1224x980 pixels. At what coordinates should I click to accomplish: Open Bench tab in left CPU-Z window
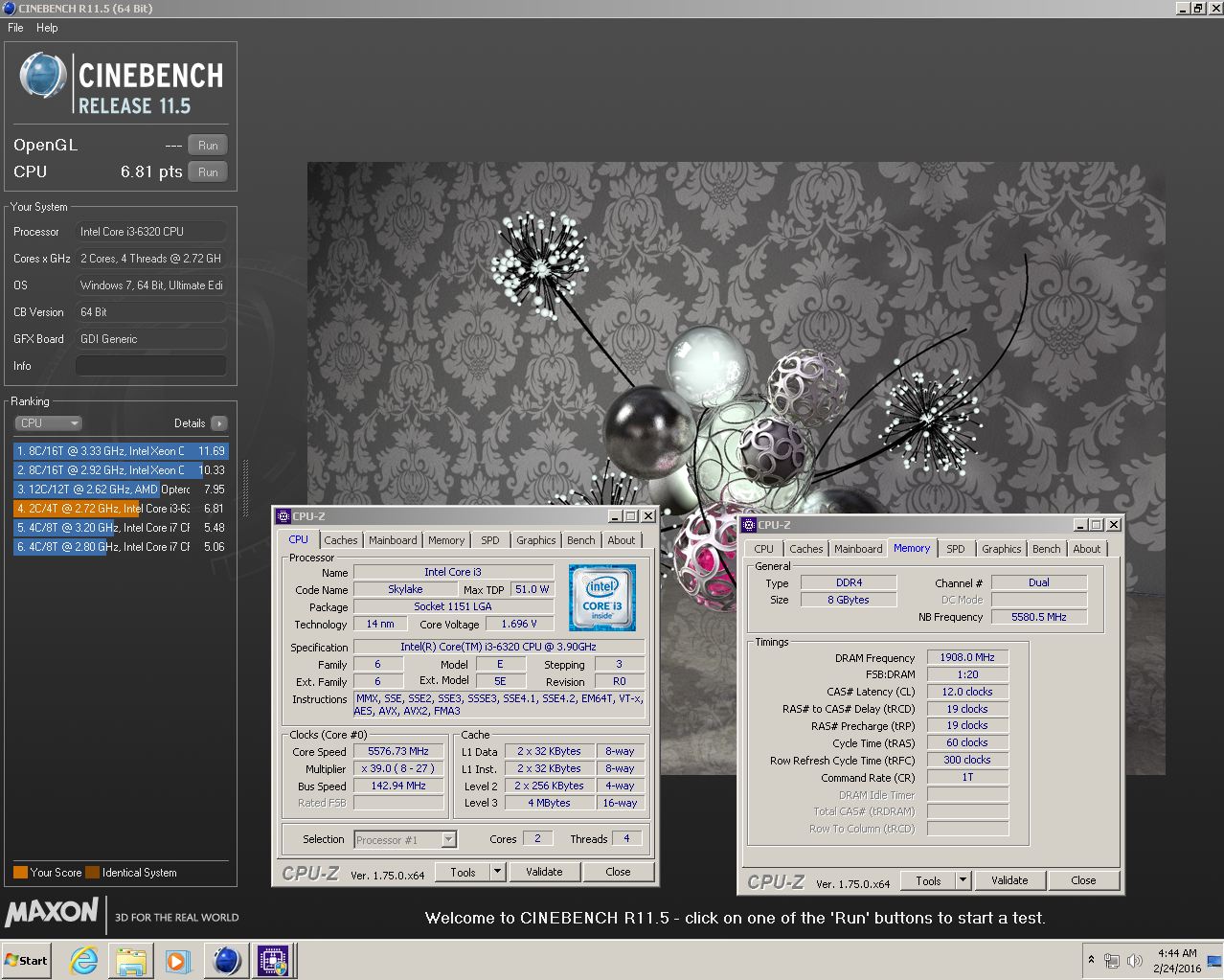pyautogui.click(x=580, y=540)
